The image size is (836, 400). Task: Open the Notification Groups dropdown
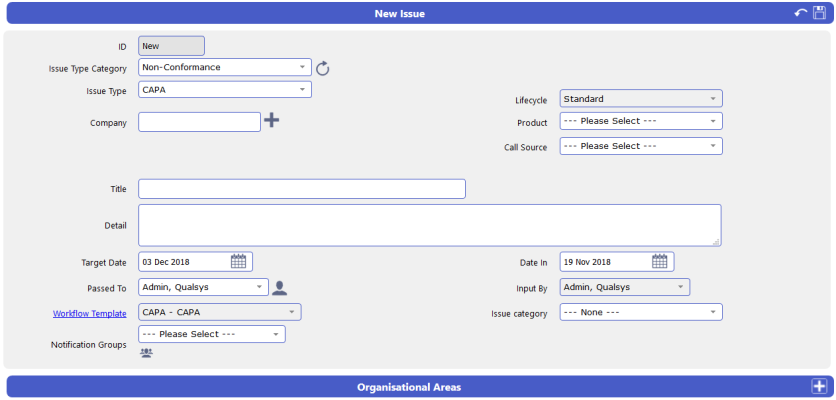212,334
